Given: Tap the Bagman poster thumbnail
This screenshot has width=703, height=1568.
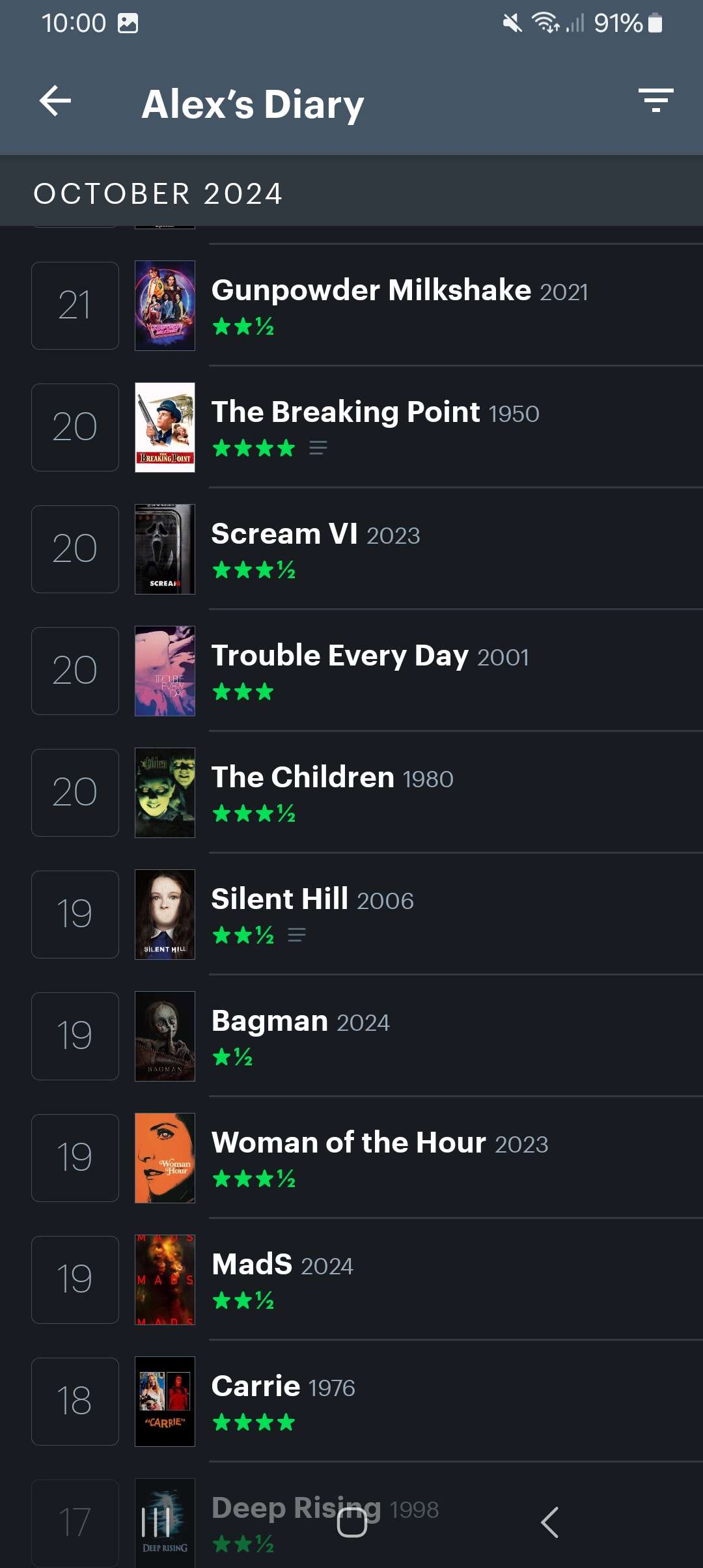Looking at the screenshot, I should coord(165,1036).
